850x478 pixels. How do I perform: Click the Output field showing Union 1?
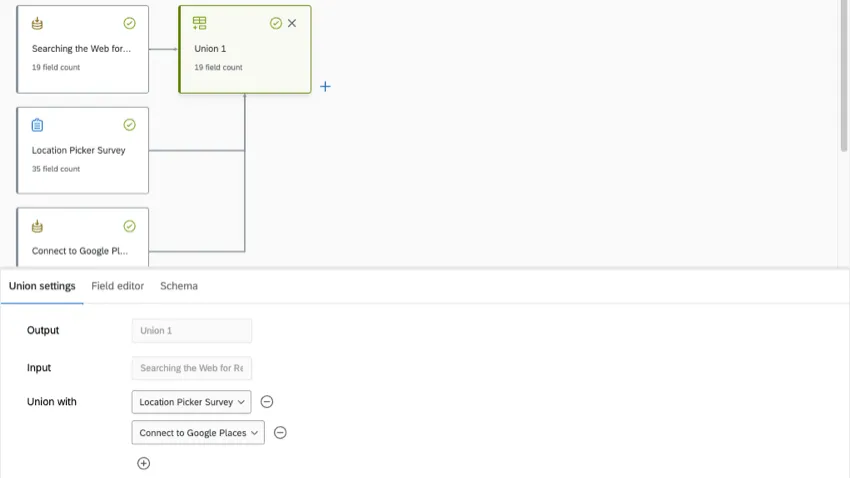192,331
